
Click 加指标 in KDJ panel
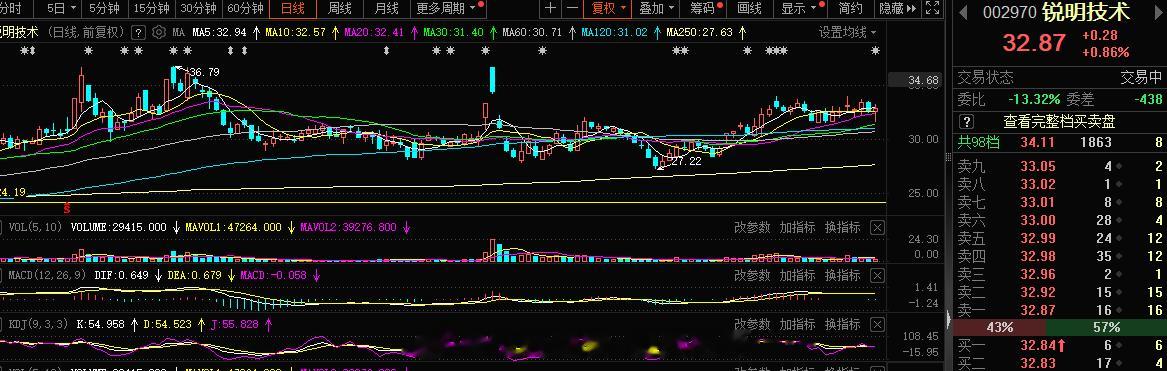797,325
